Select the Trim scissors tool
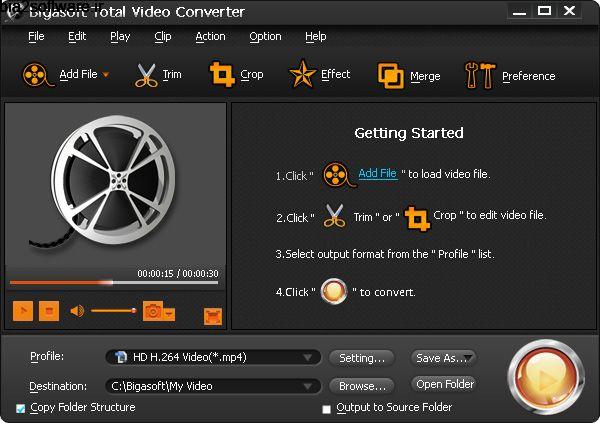Viewport: 600px width, 423px height. point(146,75)
